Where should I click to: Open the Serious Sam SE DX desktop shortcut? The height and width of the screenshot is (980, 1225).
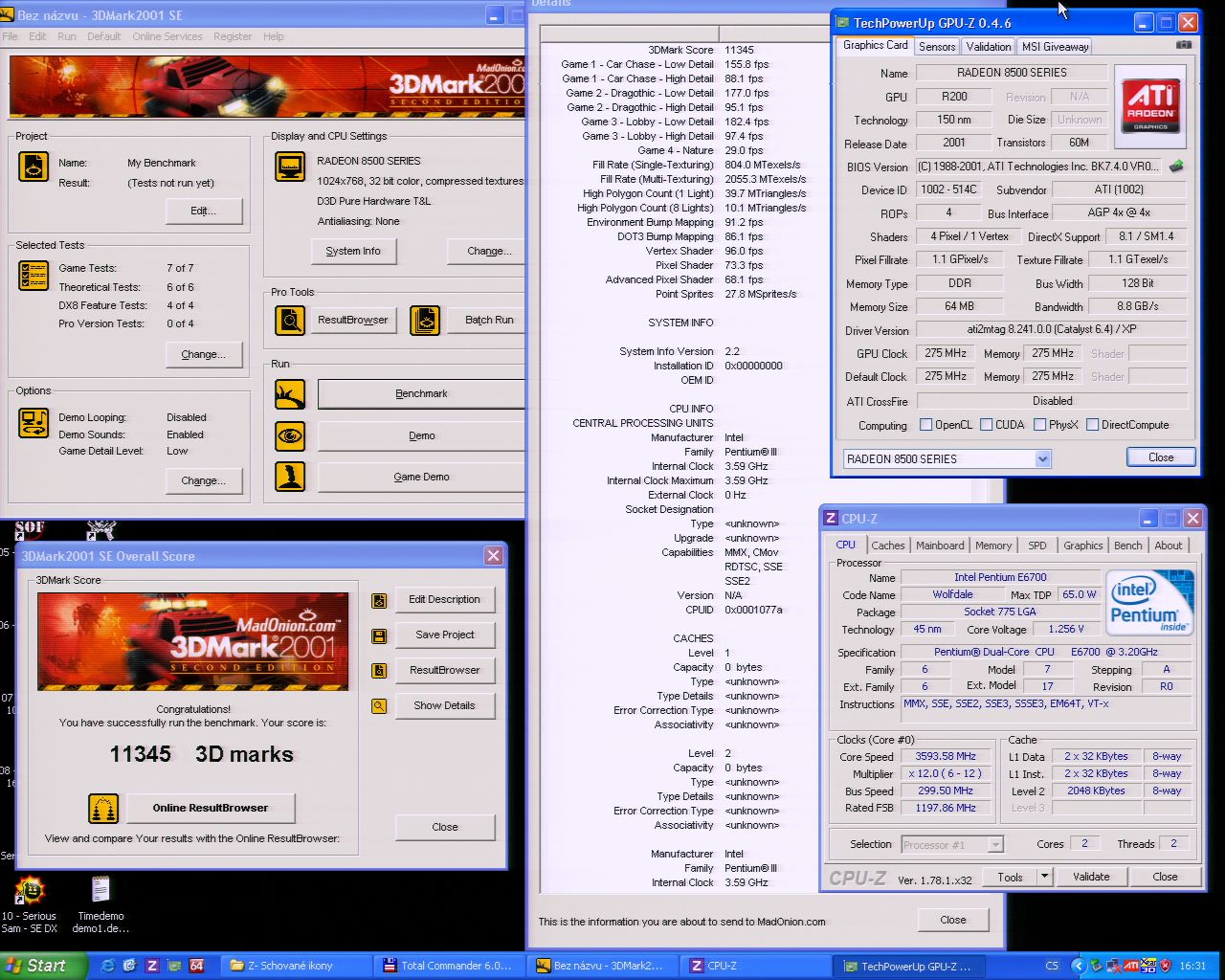29,904
